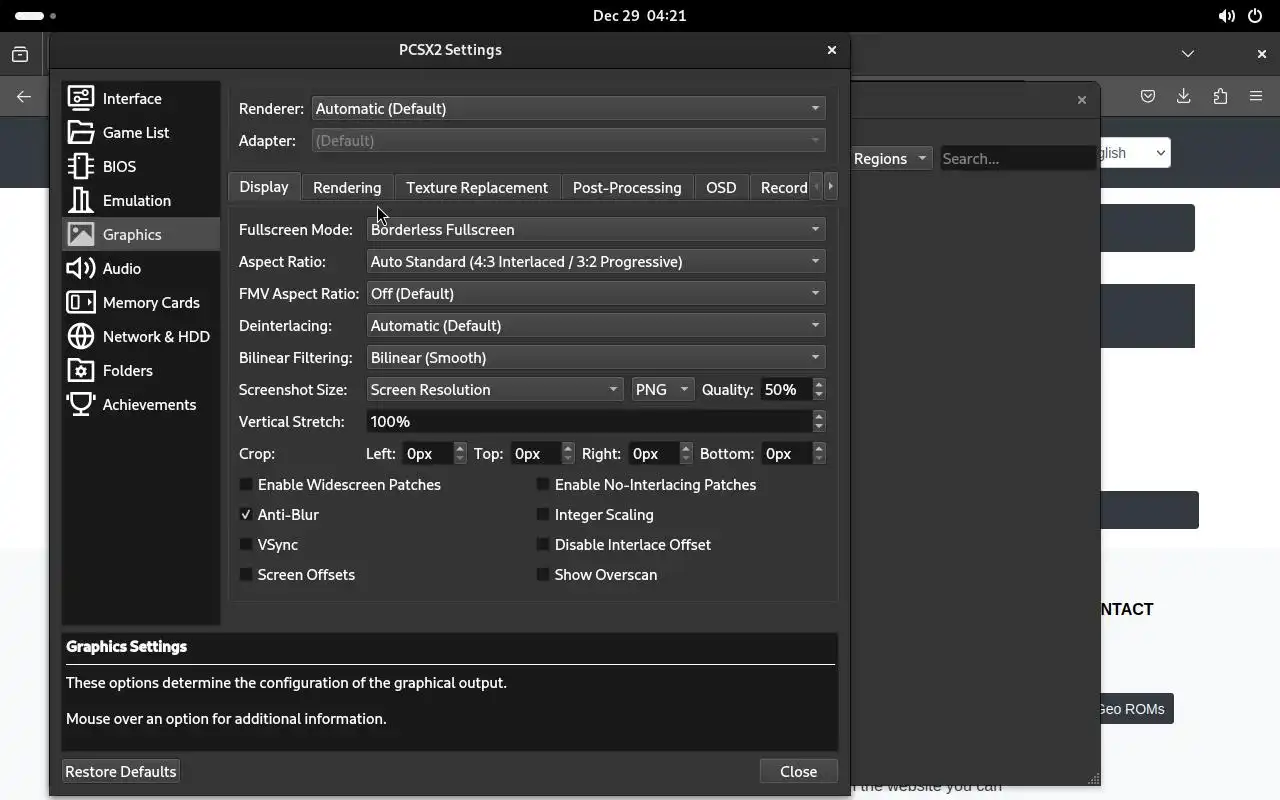Enable the Screen Offsets checkbox
Image resolution: width=1280 pixels, height=800 pixels.
[x=246, y=574]
